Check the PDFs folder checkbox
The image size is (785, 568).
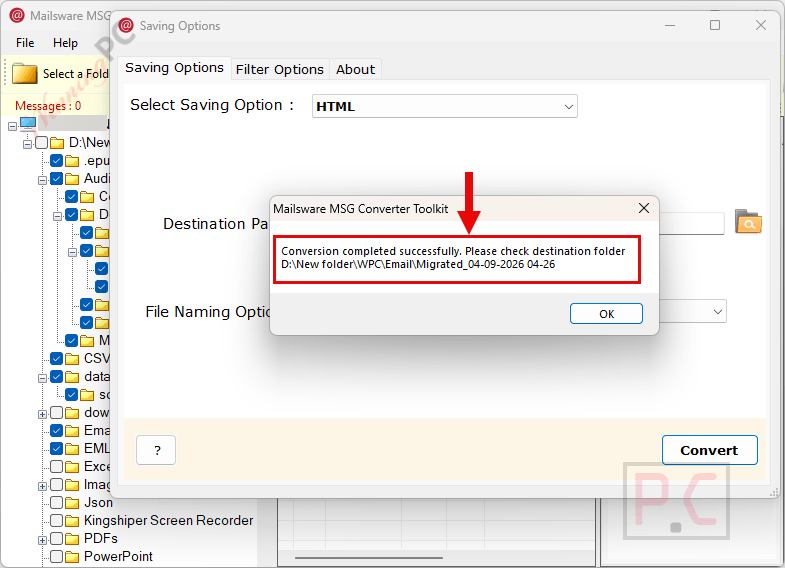pos(57,538)
